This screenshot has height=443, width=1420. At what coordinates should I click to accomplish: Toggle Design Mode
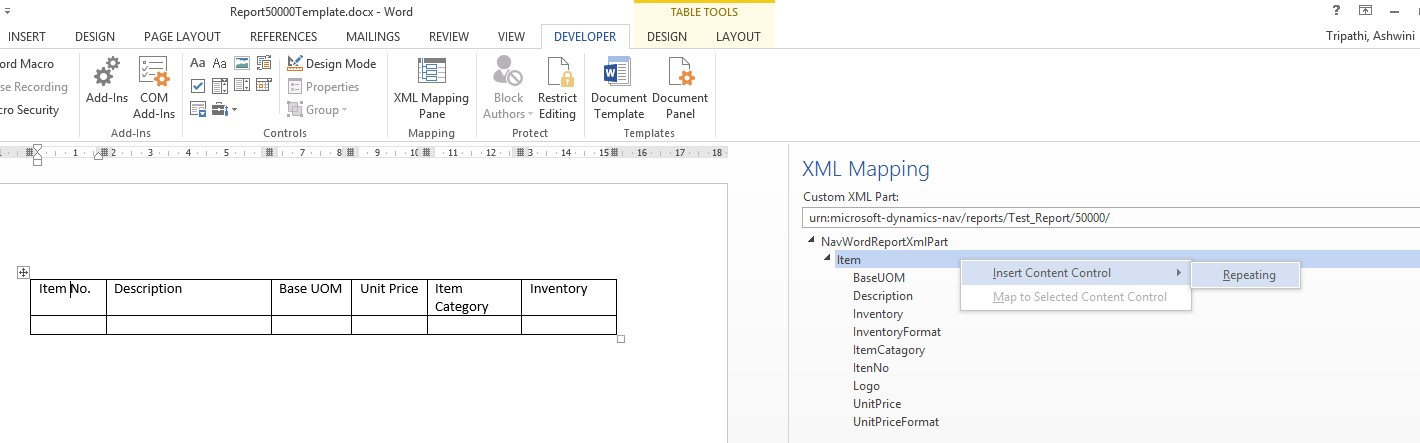[x=331, y=63]
